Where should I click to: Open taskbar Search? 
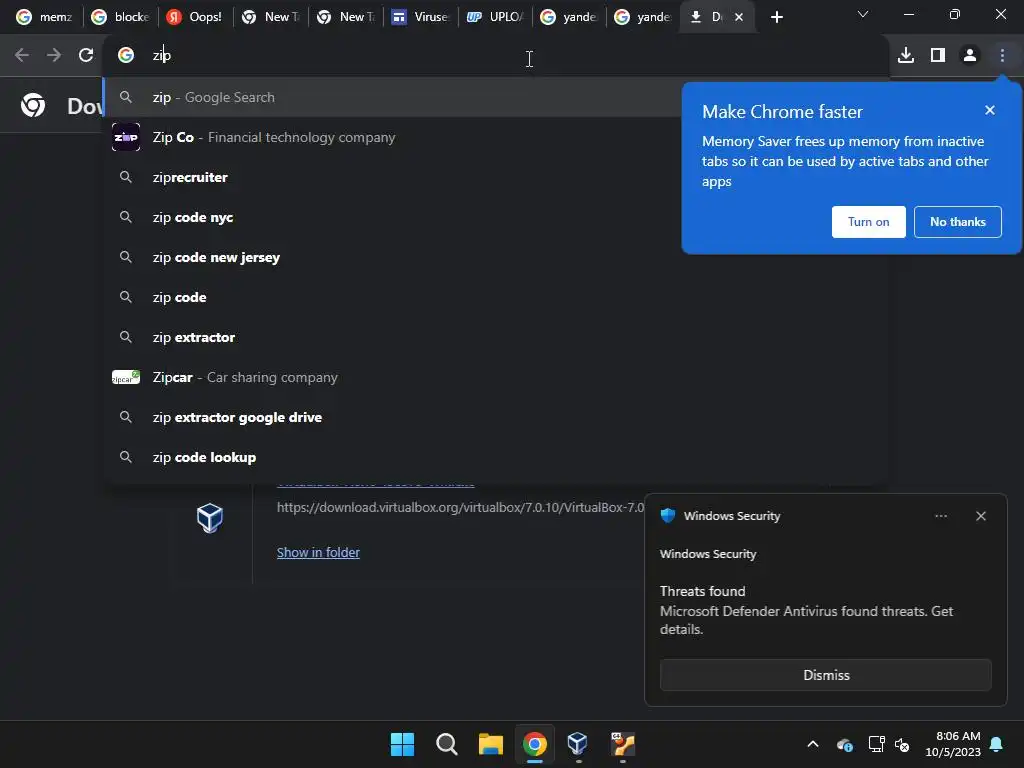coord(447,744)
